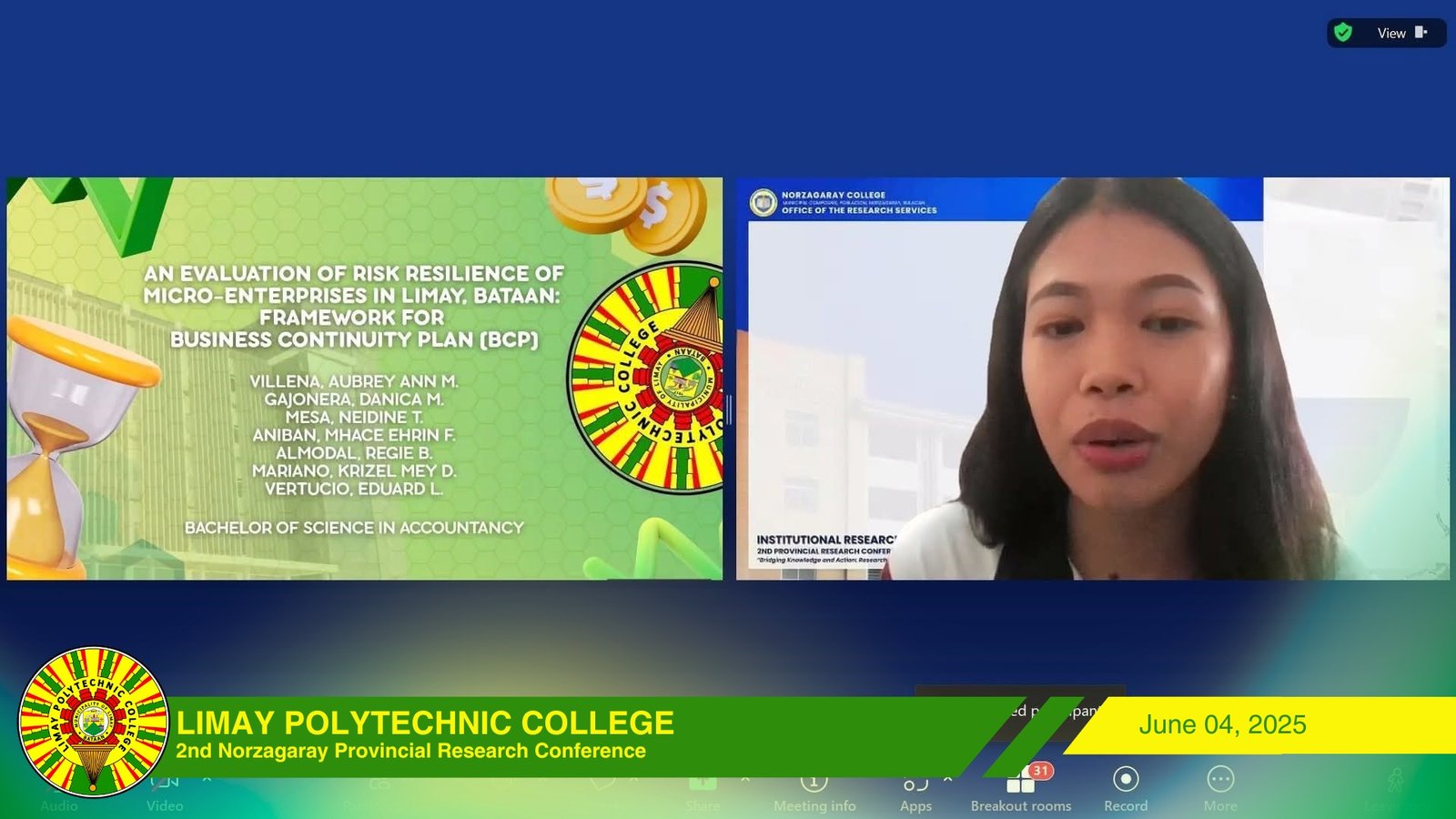1456x819 pixels.
Task: Open the View layout options
Action: pos(1402,33)
